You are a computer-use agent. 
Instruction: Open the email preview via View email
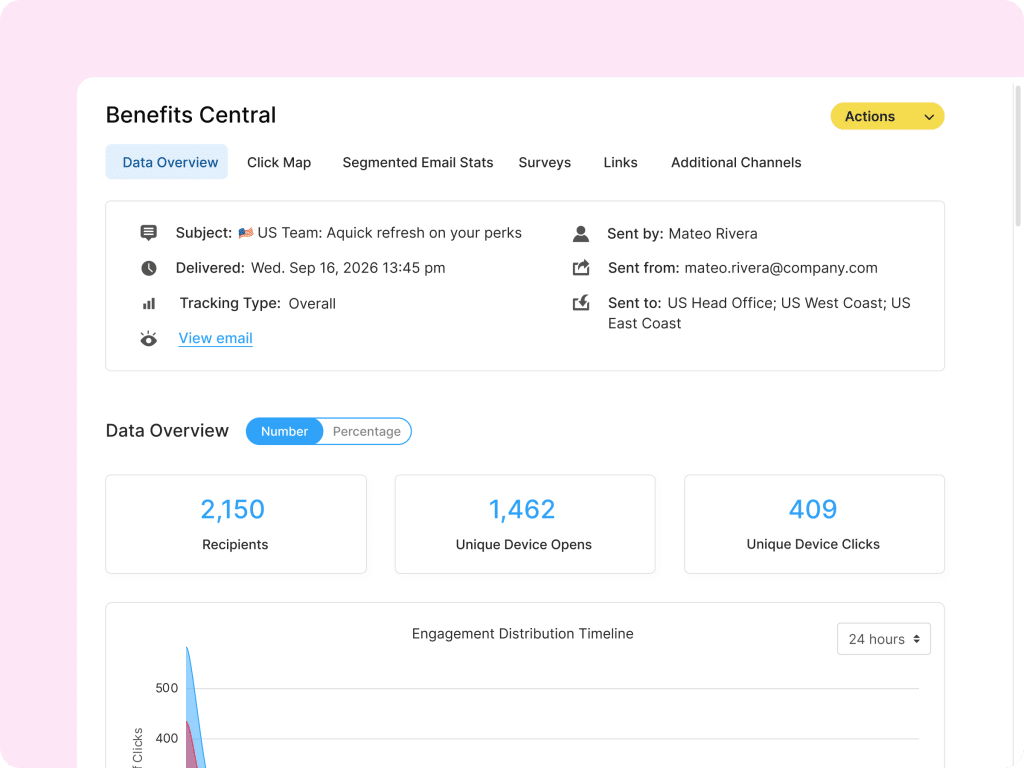point(215,338)
